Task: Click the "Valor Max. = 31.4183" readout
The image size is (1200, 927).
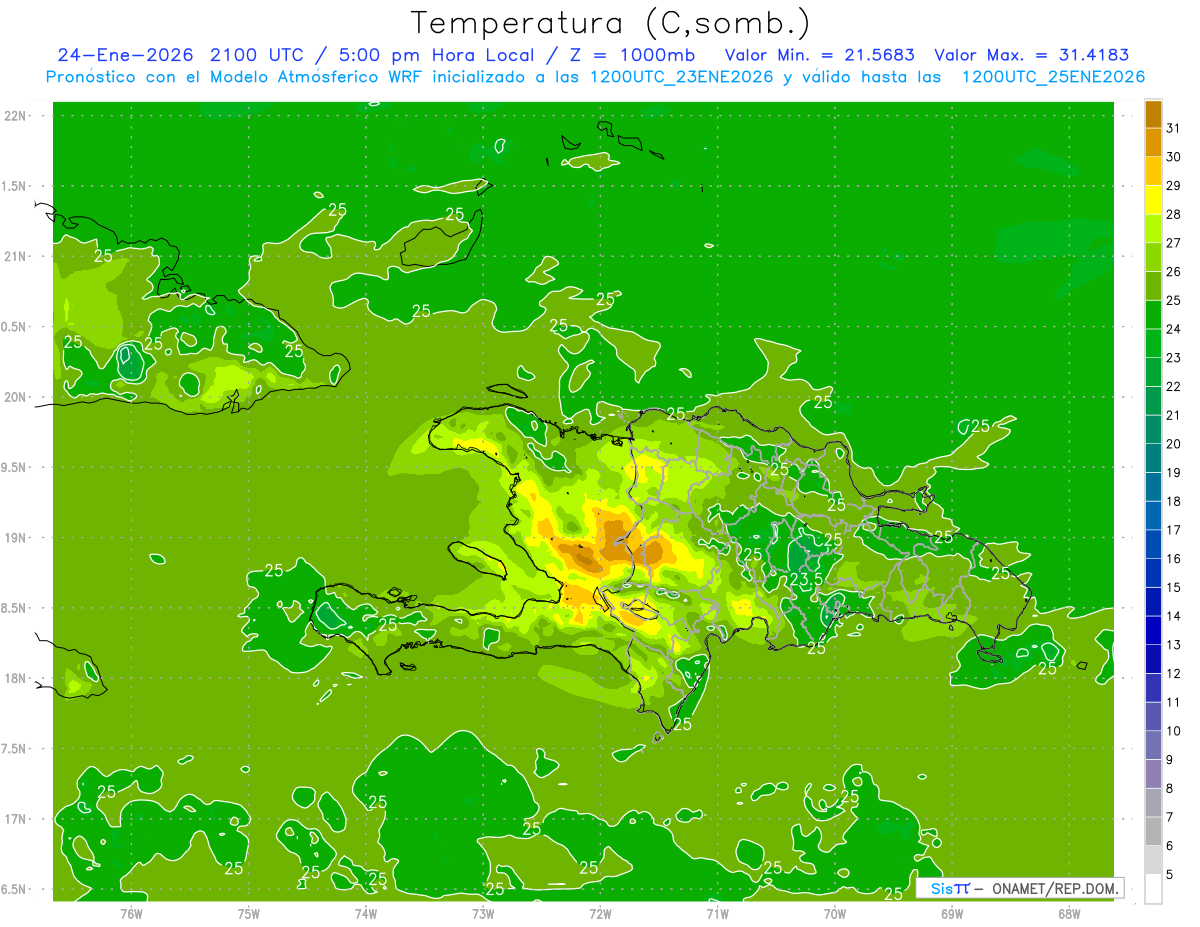Action: pos(1031,55)
